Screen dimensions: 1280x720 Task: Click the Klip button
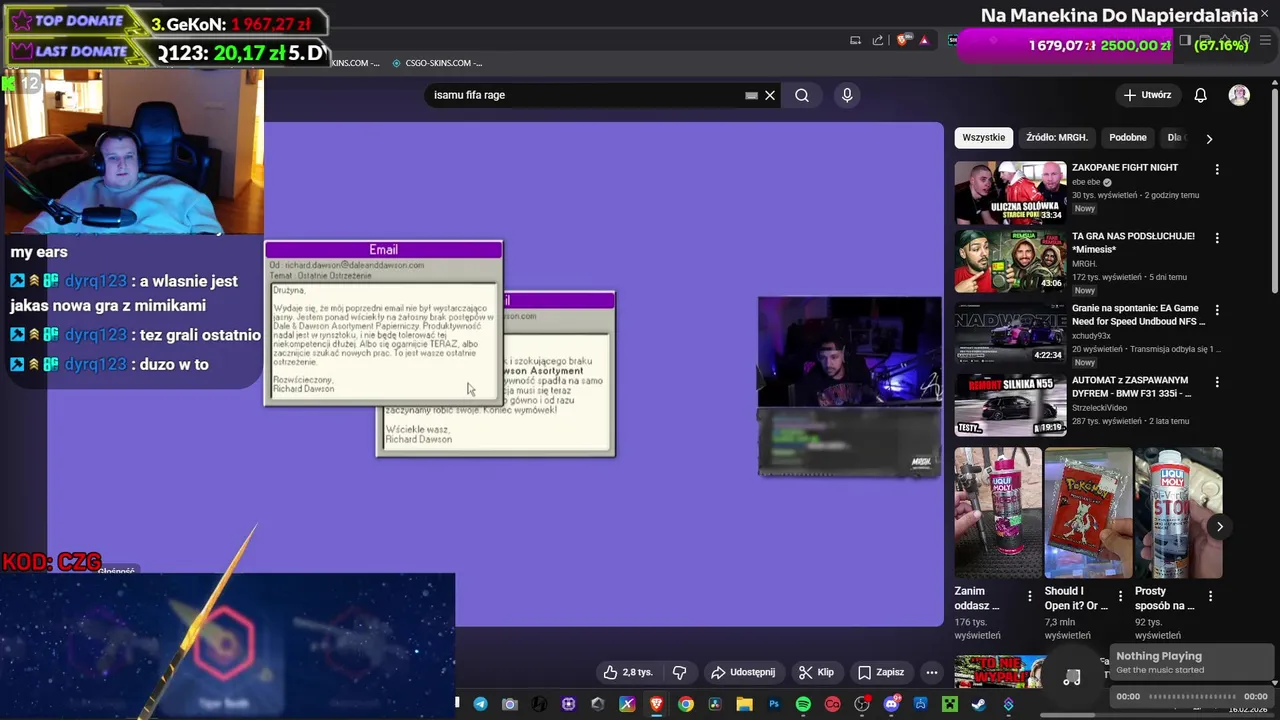(x=816, y=672)
